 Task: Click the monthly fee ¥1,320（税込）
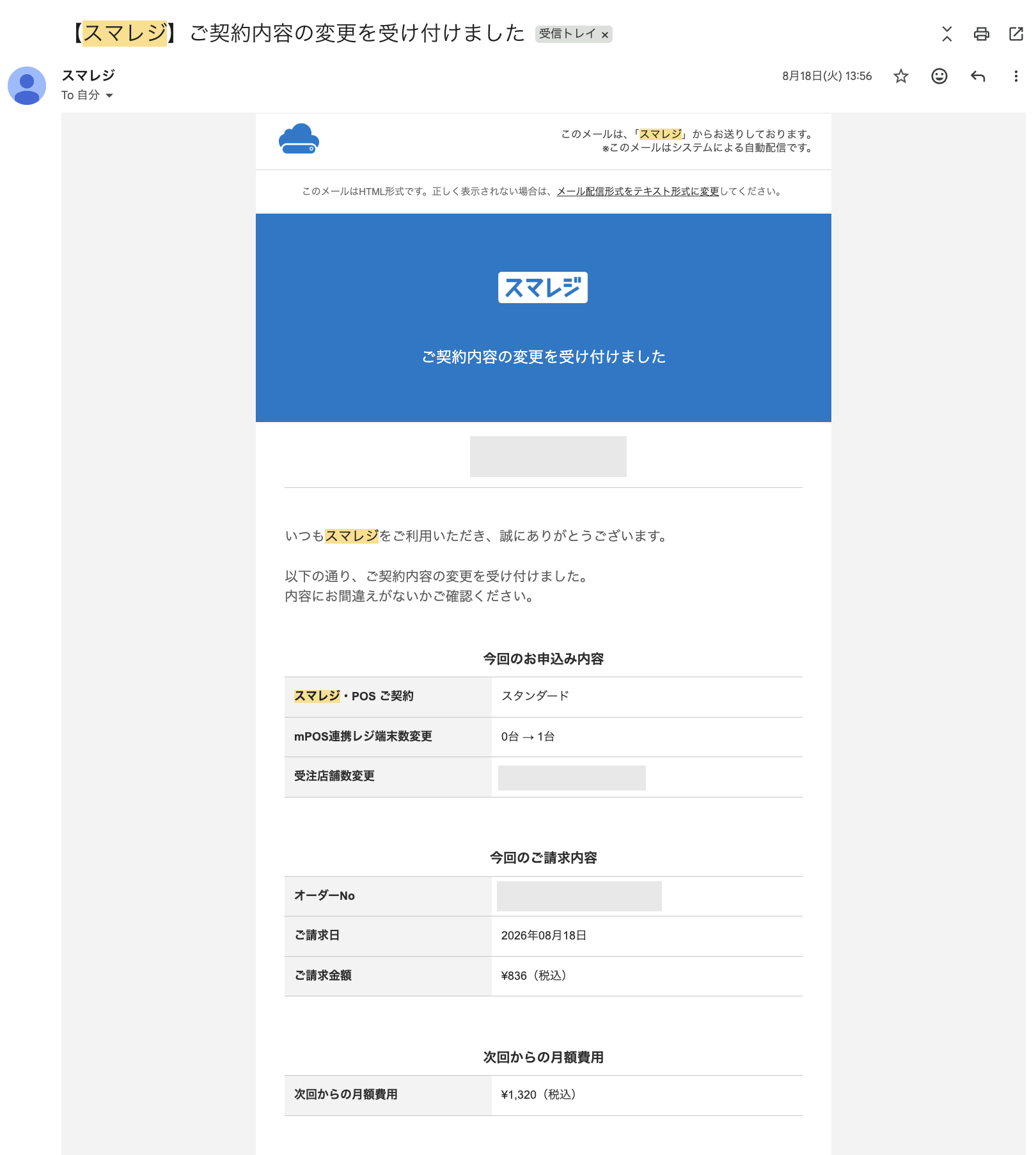[x=539, y=1095]
